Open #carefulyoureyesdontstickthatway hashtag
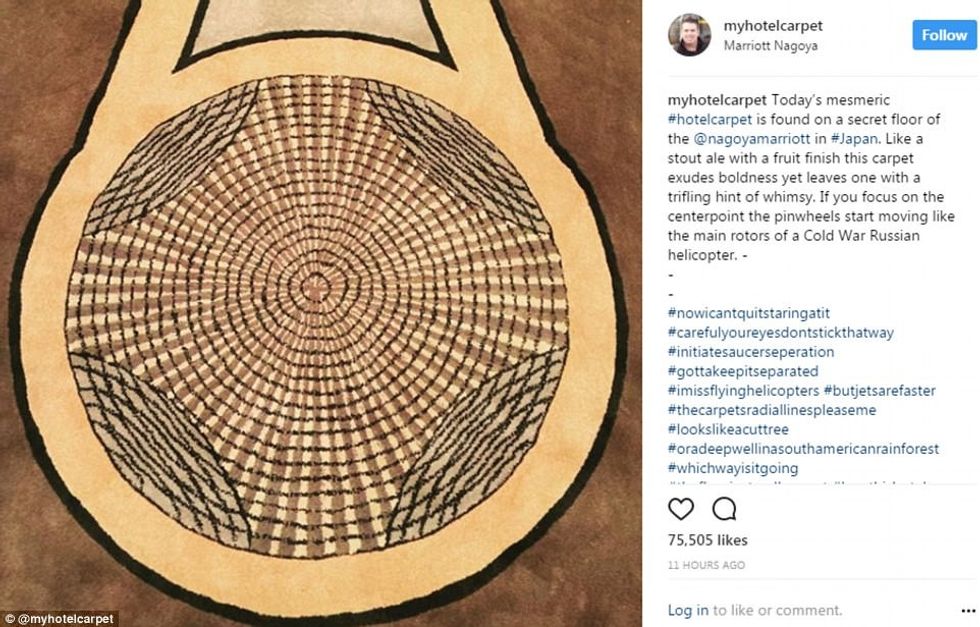The height and width of the screenshot is (627, 980). (x=781, y=333)
